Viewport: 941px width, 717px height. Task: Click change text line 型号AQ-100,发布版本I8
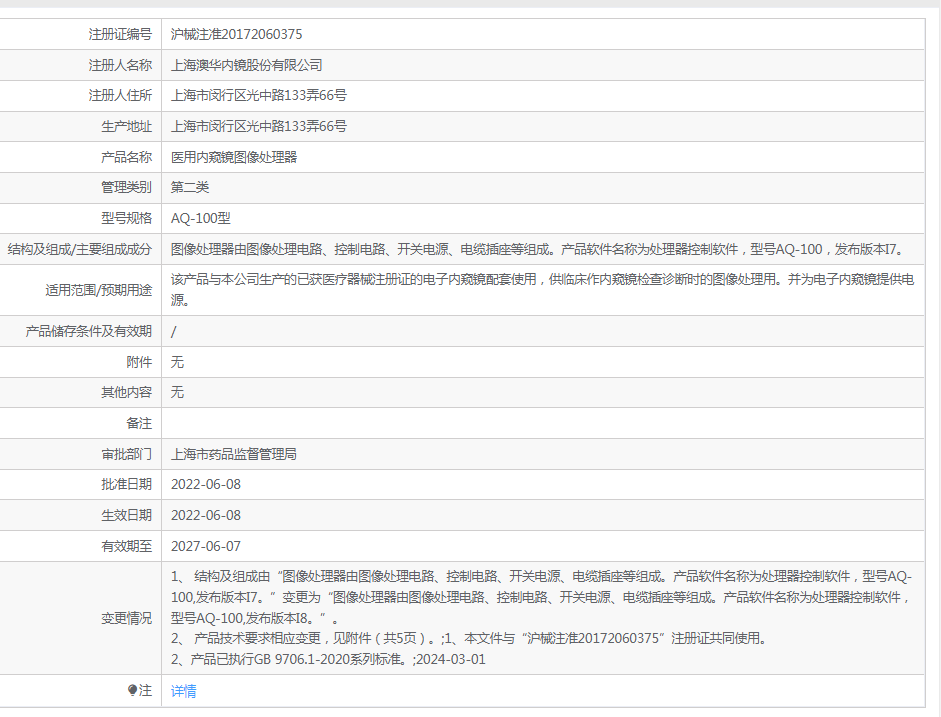coord(254,618)
